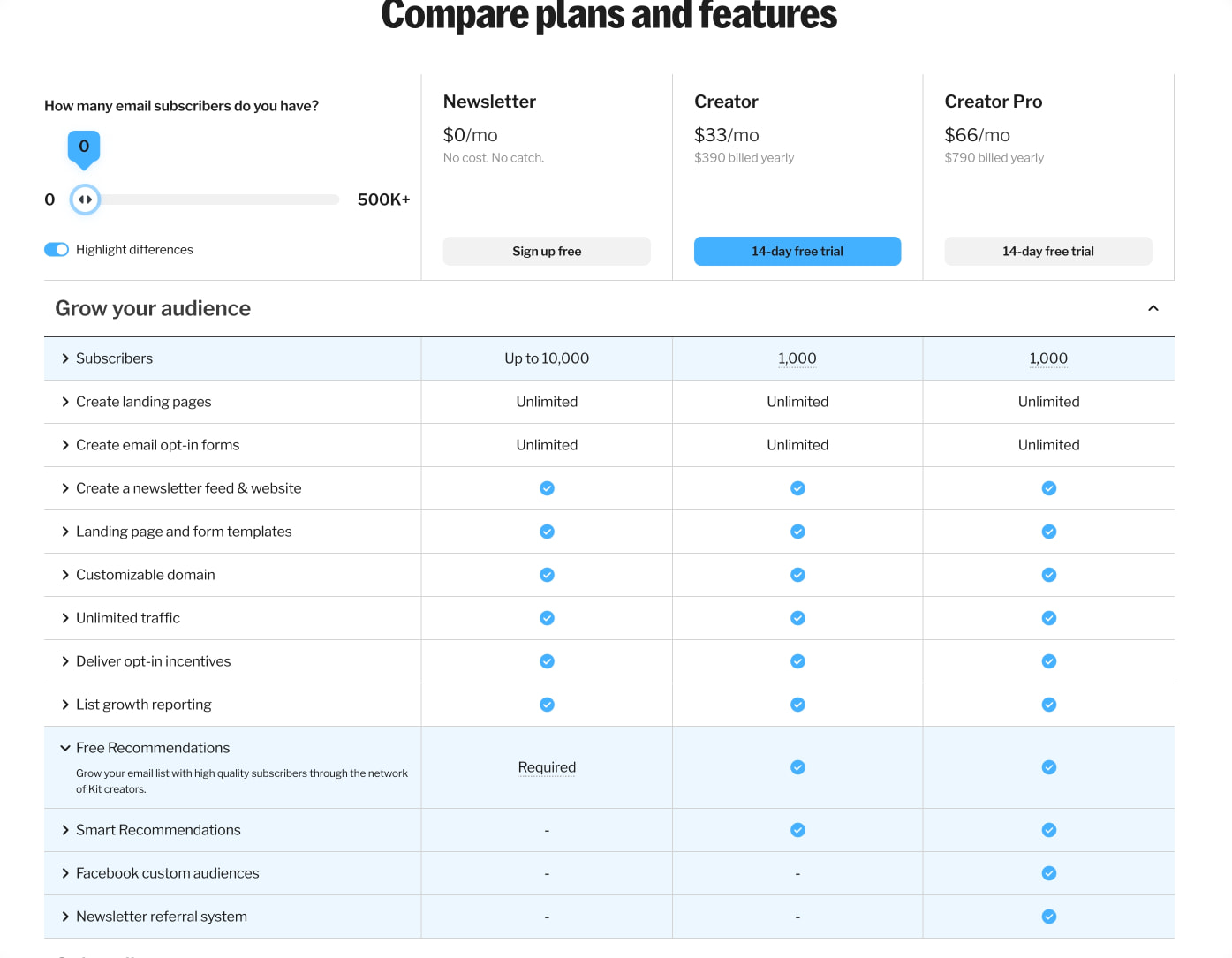Expand the Unlimited traffic row
The width and height of the screenshot is (1232, 958).
65,618
